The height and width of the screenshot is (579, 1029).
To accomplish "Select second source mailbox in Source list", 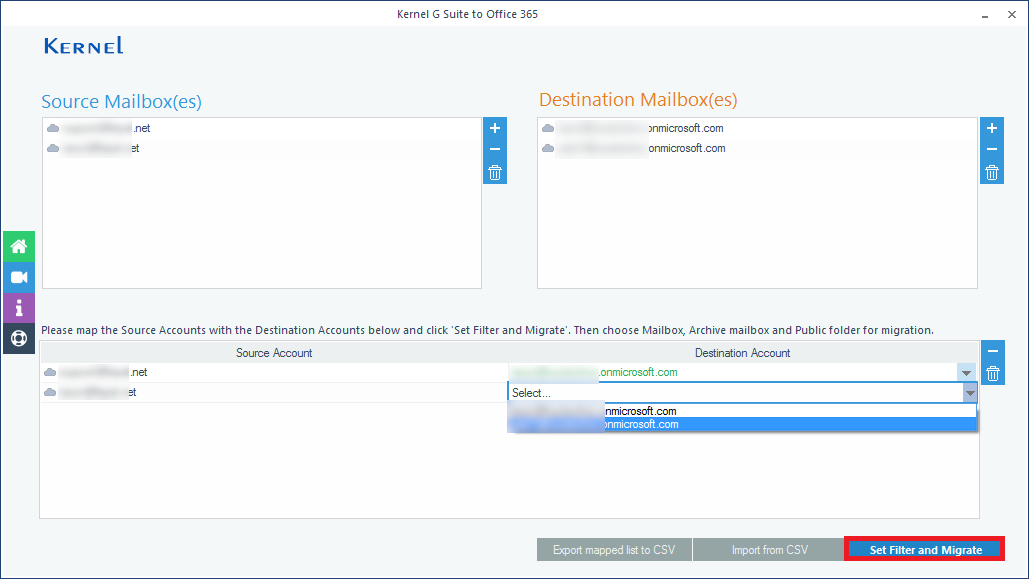I will [x=262, y=148].
